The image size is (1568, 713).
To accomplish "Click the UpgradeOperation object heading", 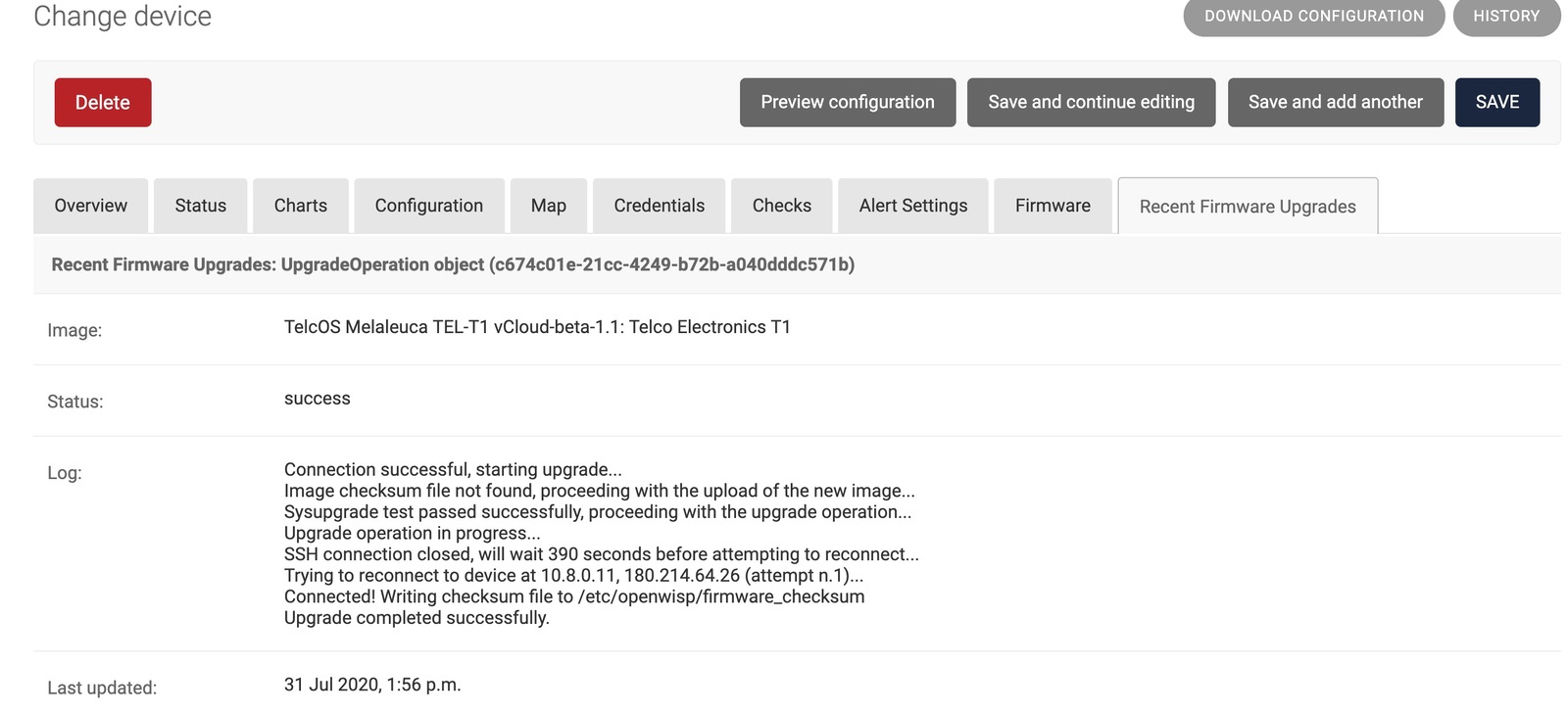I will pos(453,264).
